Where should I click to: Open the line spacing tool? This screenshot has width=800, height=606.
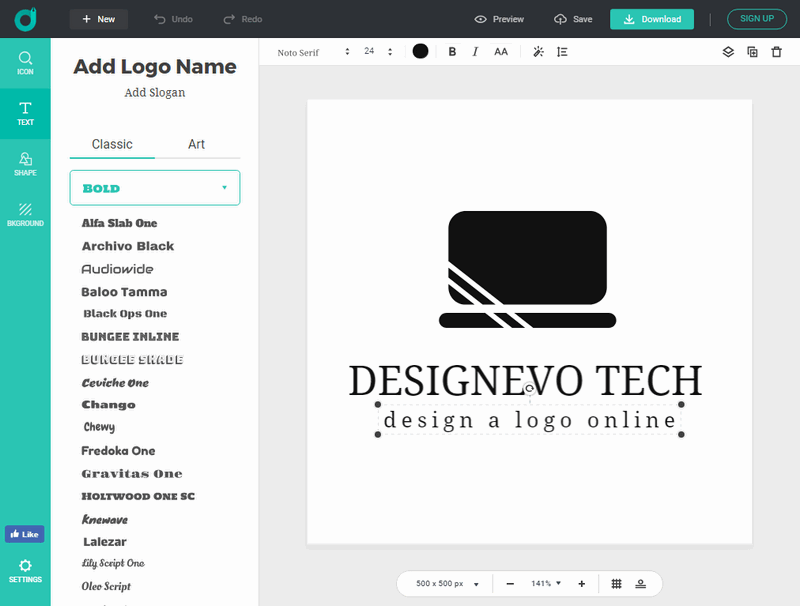[x=562, y=51]
